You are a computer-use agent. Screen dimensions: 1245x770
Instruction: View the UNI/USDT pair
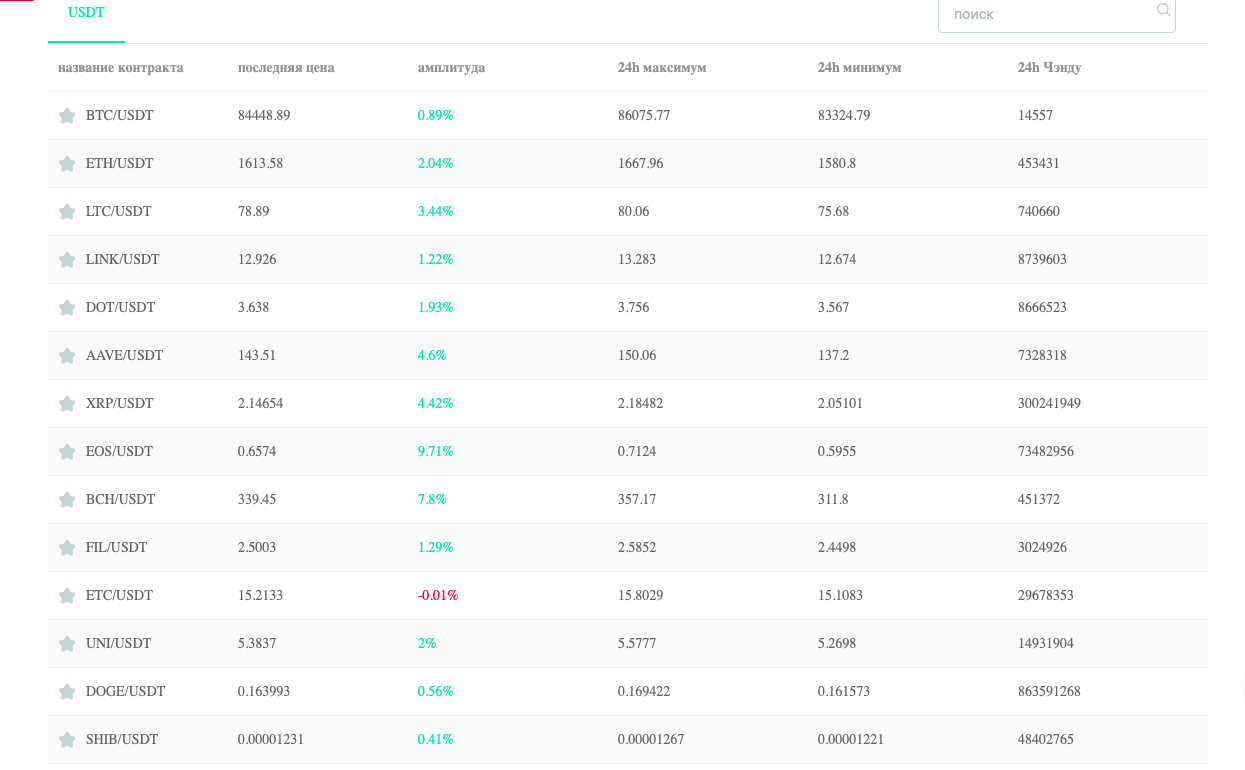[x=118, y=644]
